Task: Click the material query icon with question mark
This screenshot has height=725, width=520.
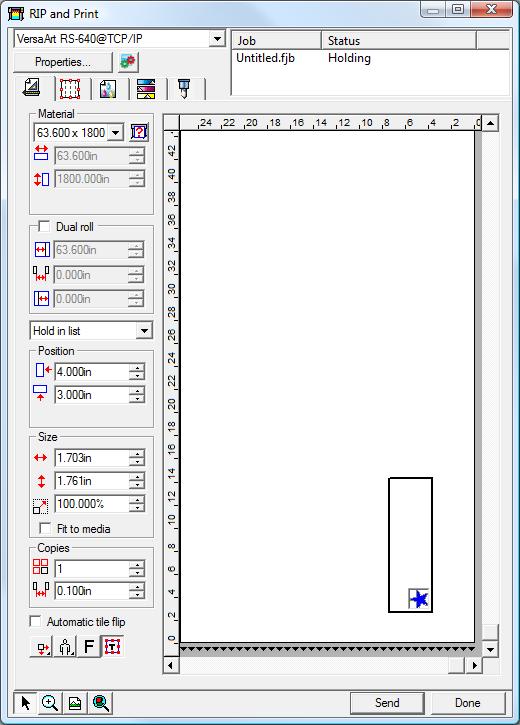Action: 139,132
